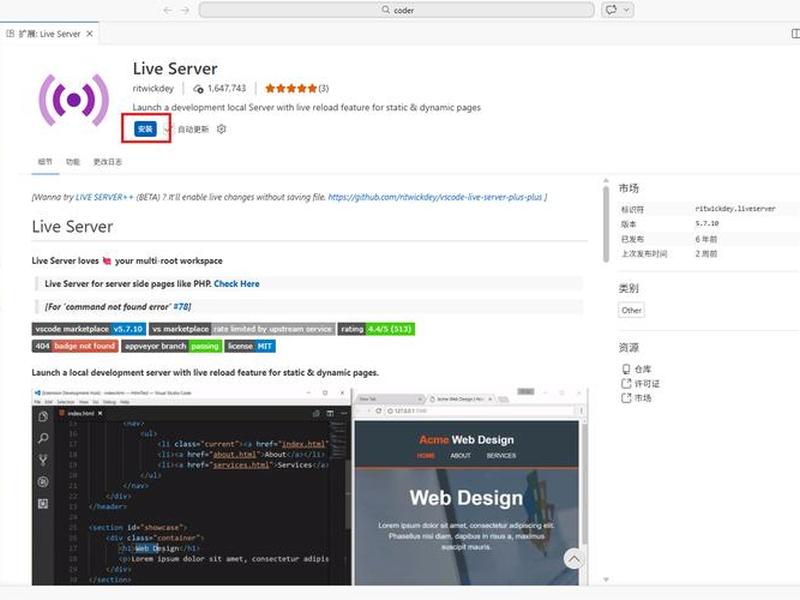Click the vscode marketplace v5.7.10 badge
Screen dimensions: 800x600
point(89,329)
